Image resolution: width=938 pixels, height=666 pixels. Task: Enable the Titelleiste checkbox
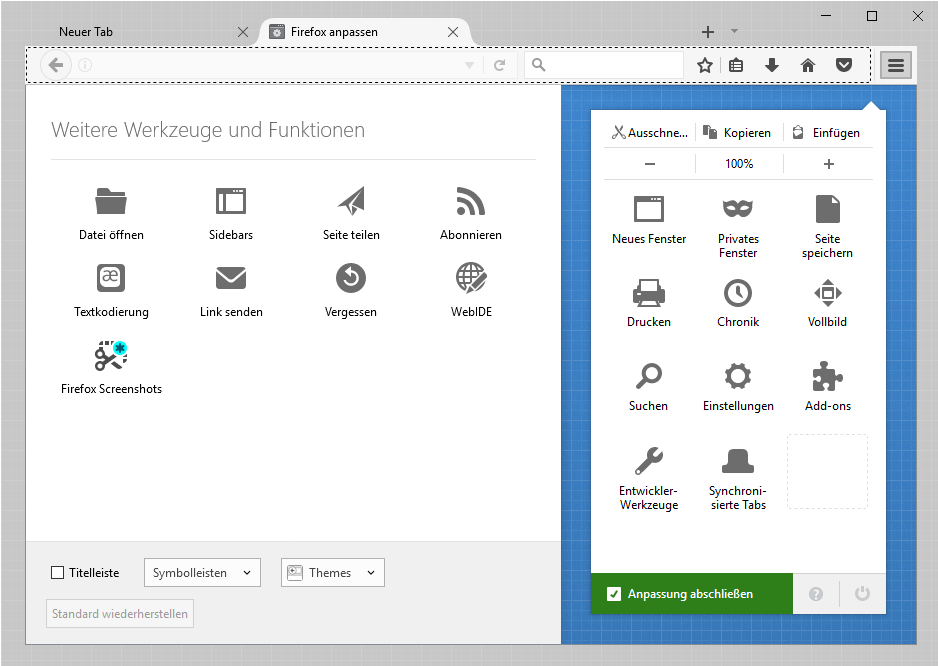point(58,573)
